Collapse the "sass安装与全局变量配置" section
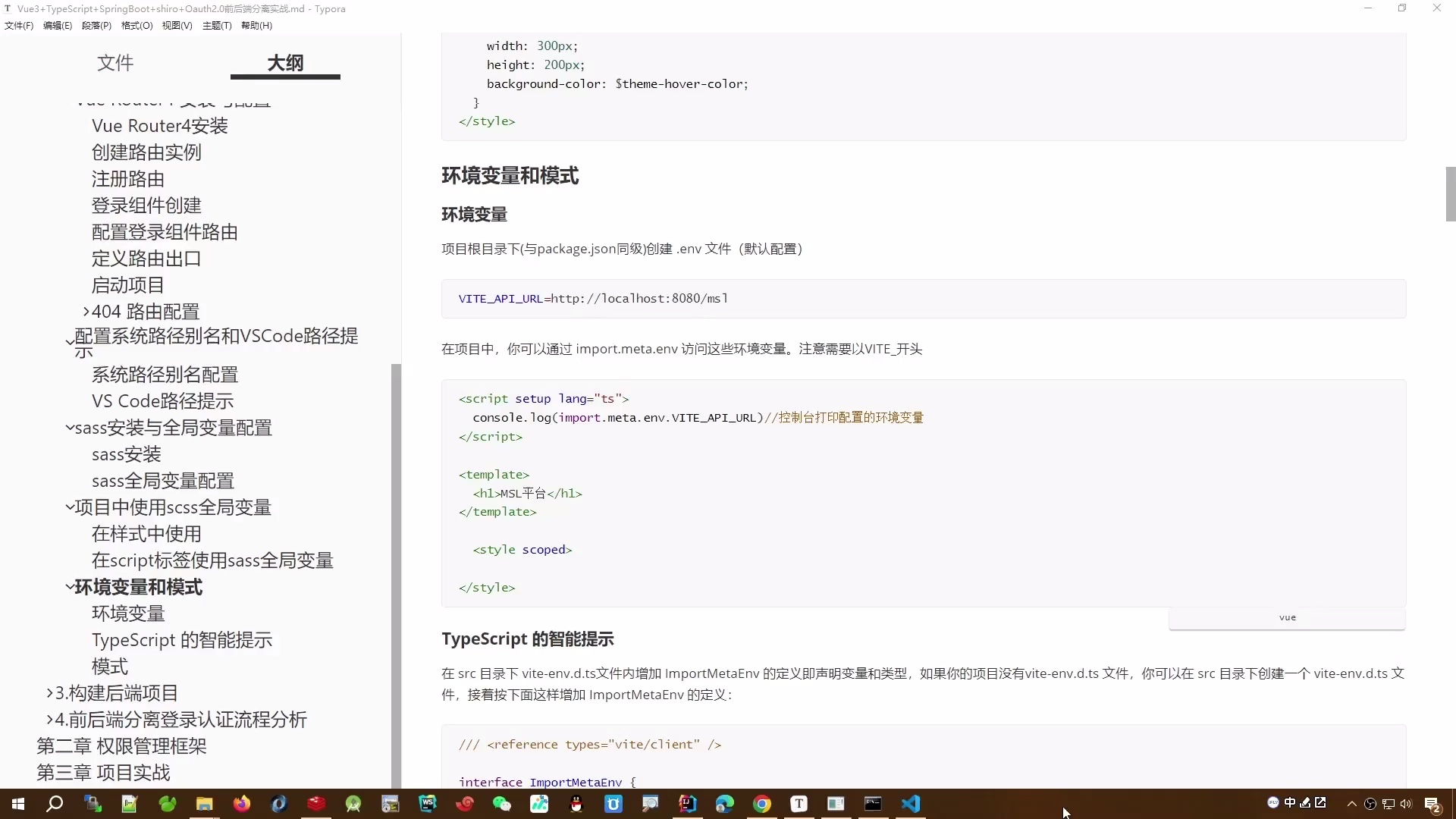The height and width of the screenshot is (819, 1456). tap(69, 427)
